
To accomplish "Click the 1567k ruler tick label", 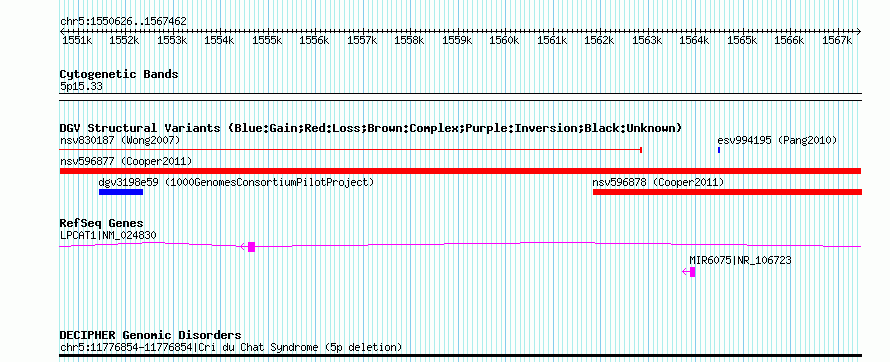I will pos(838,41).
